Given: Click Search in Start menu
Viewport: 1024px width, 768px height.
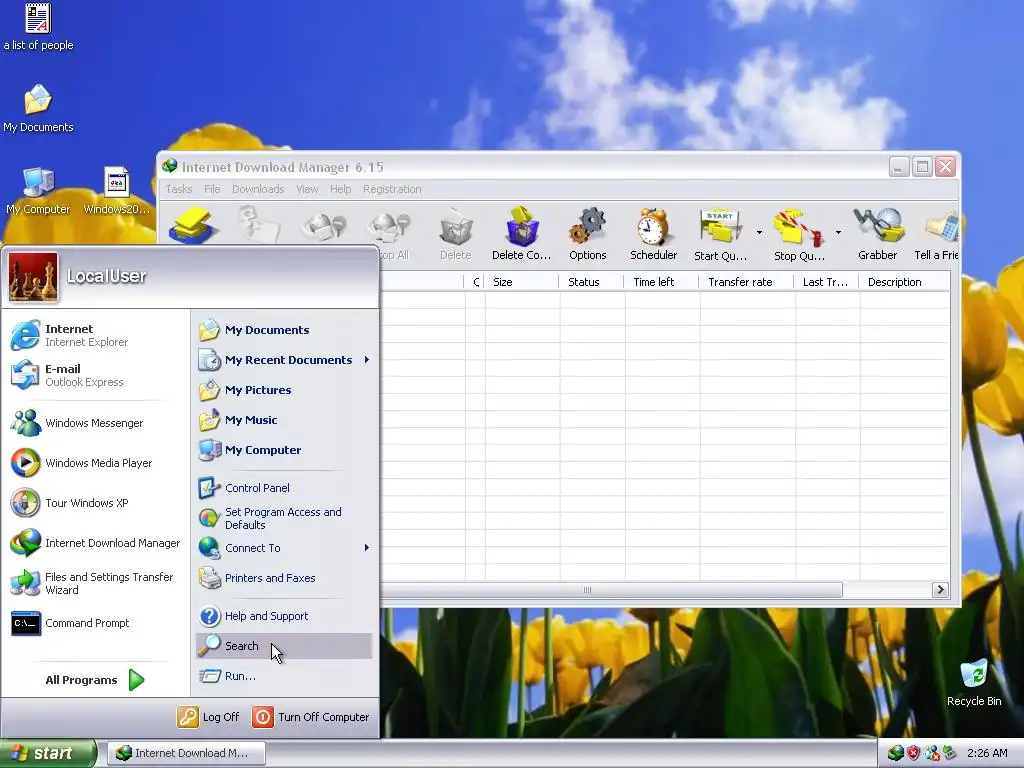Looking at the screenshot, I should (284, 646).
